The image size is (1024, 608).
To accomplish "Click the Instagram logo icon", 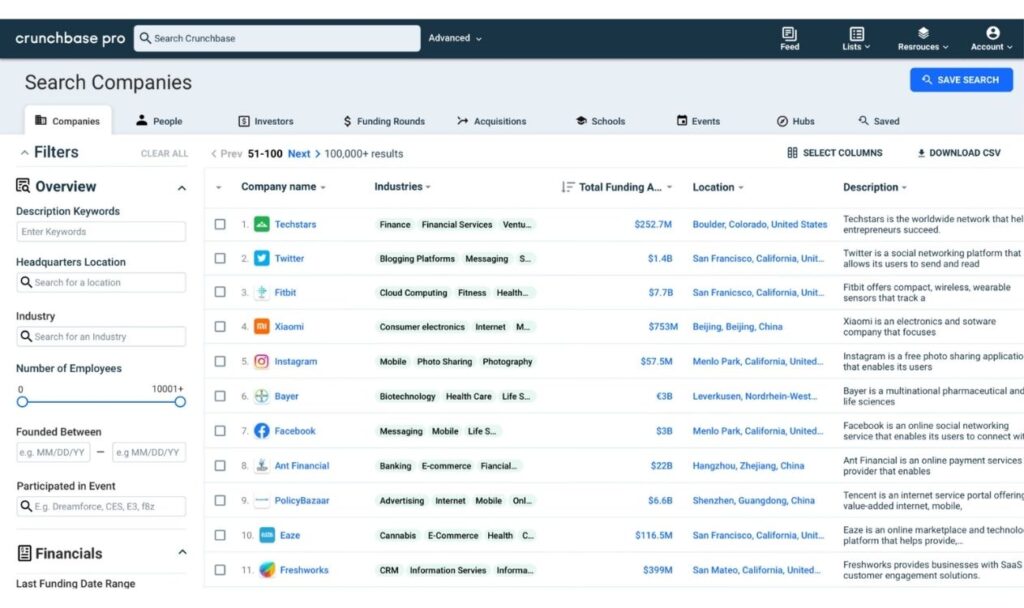I will [261, 361].
